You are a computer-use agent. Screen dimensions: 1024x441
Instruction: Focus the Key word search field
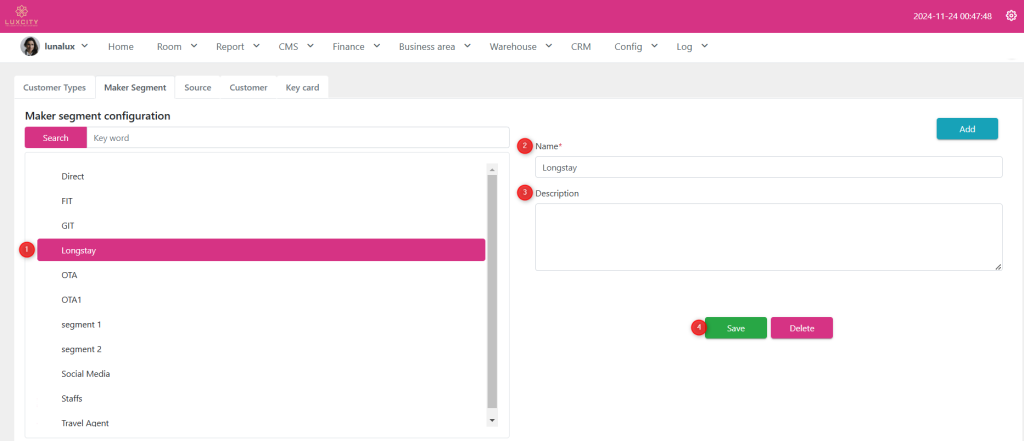click(297, 138)
